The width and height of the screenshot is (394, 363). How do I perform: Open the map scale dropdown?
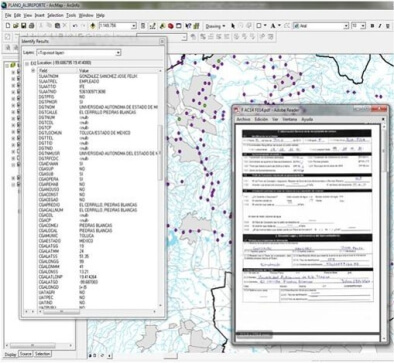[134, 26]
